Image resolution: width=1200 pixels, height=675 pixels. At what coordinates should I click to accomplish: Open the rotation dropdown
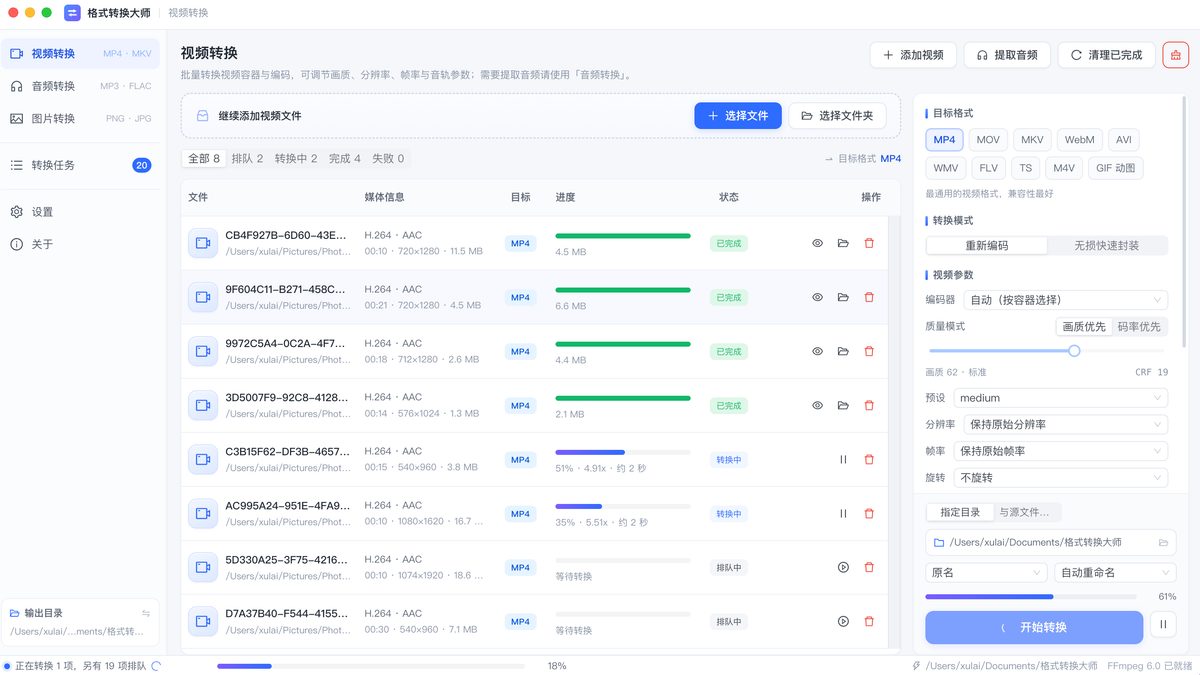pos(1061,478)
